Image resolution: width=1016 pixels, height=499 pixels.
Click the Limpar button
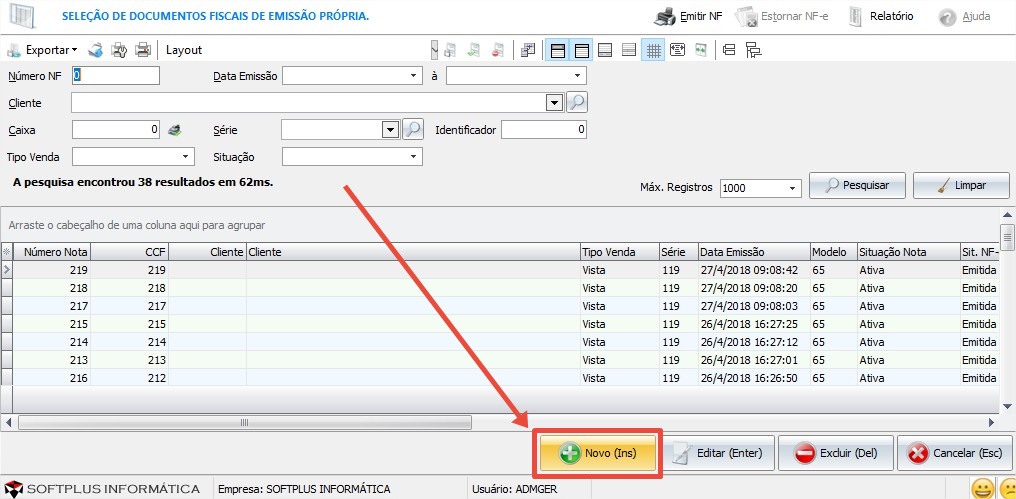click(x=961, y=185)
